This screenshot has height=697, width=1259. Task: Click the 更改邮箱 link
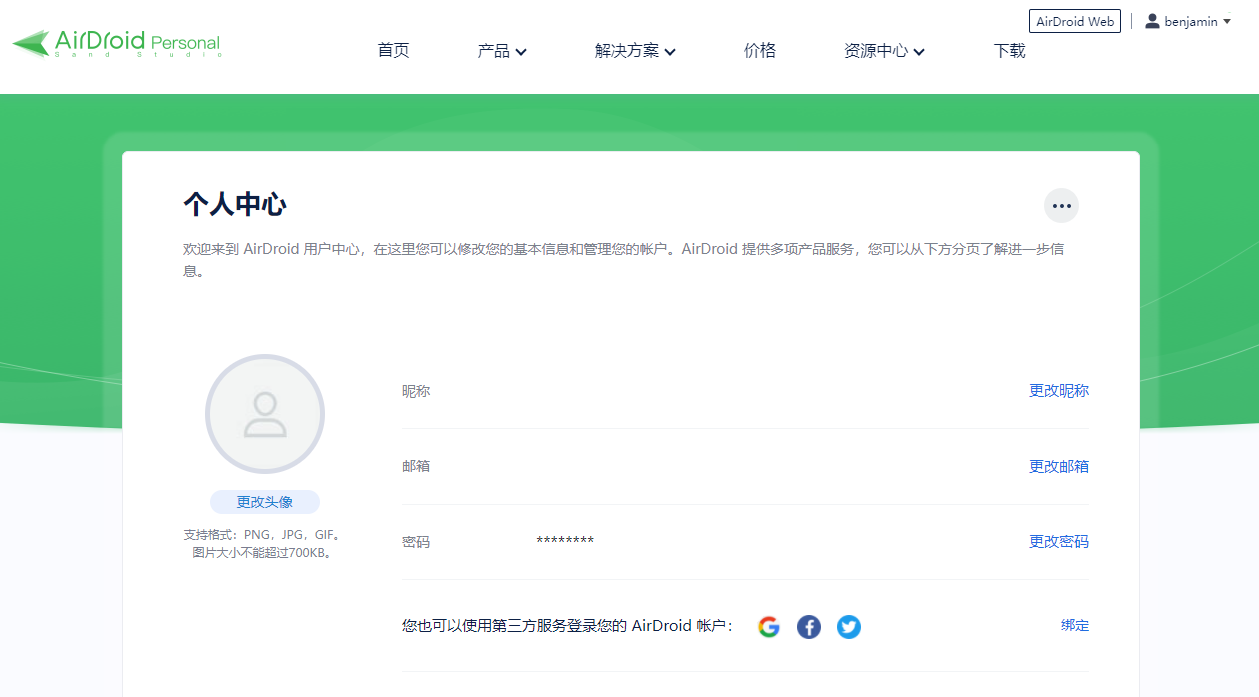click(x=1059, y=466)
